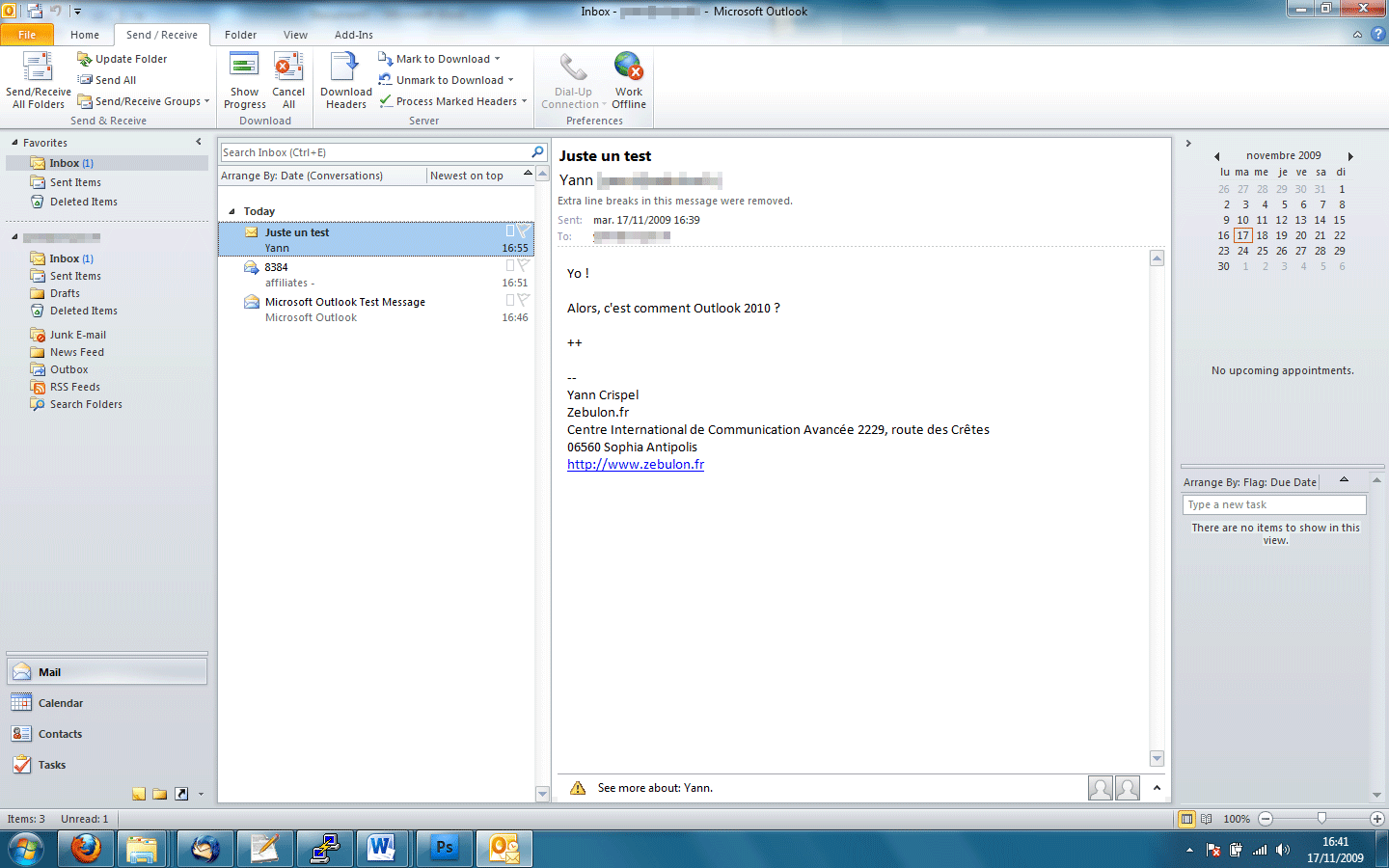This screenshot has width=1389, height=868.
Task: Click Folder List icon at navigation pane bottom
Action: 160,794
